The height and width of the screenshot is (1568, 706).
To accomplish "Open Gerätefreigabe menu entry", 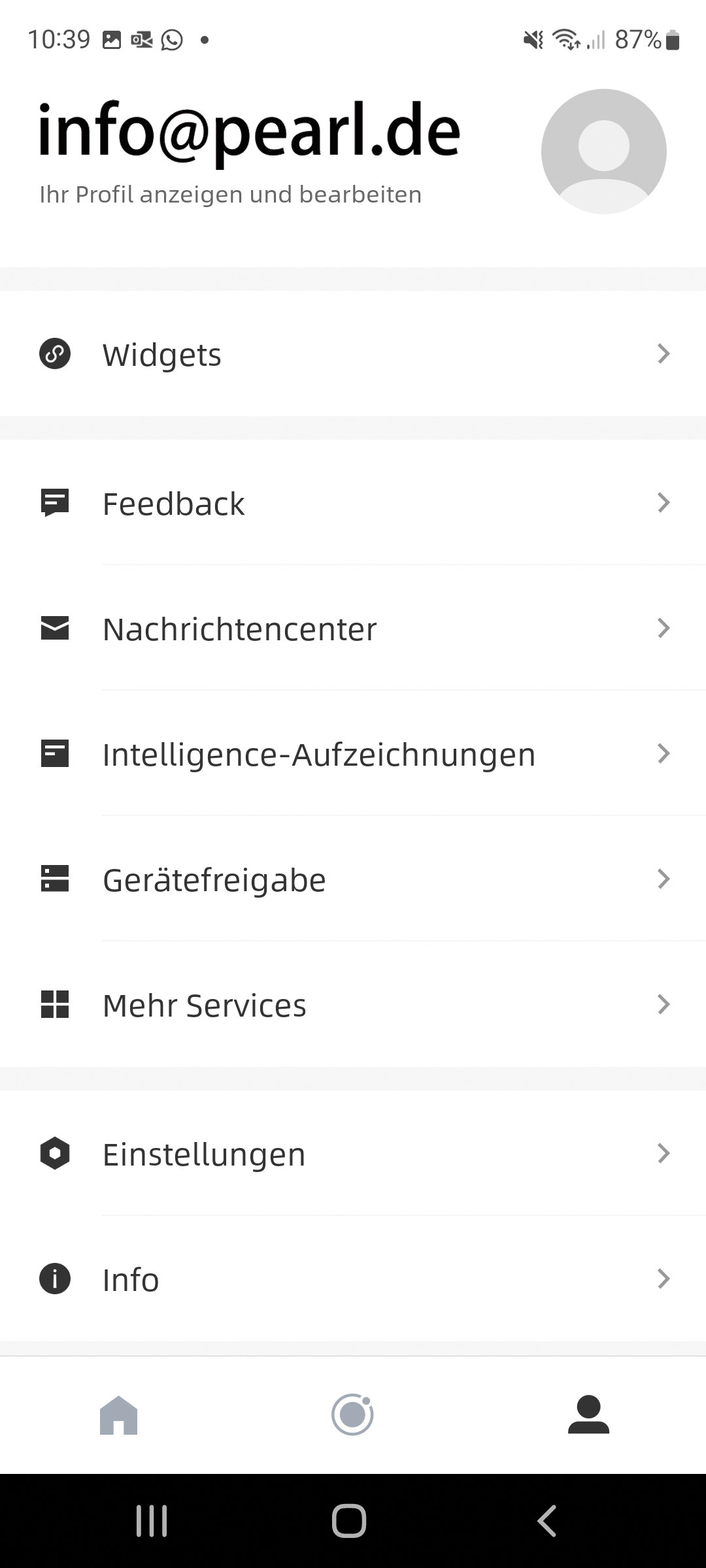I will pyautogui.click(x=214, y=880).
